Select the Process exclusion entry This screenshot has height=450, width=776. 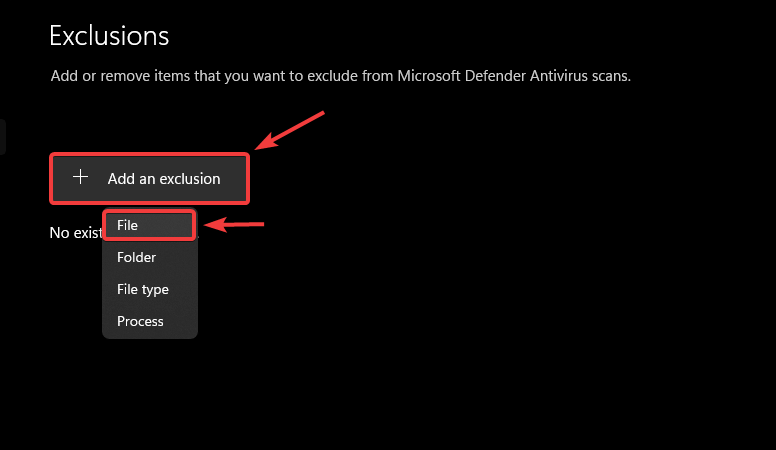[x=139, y=321]
